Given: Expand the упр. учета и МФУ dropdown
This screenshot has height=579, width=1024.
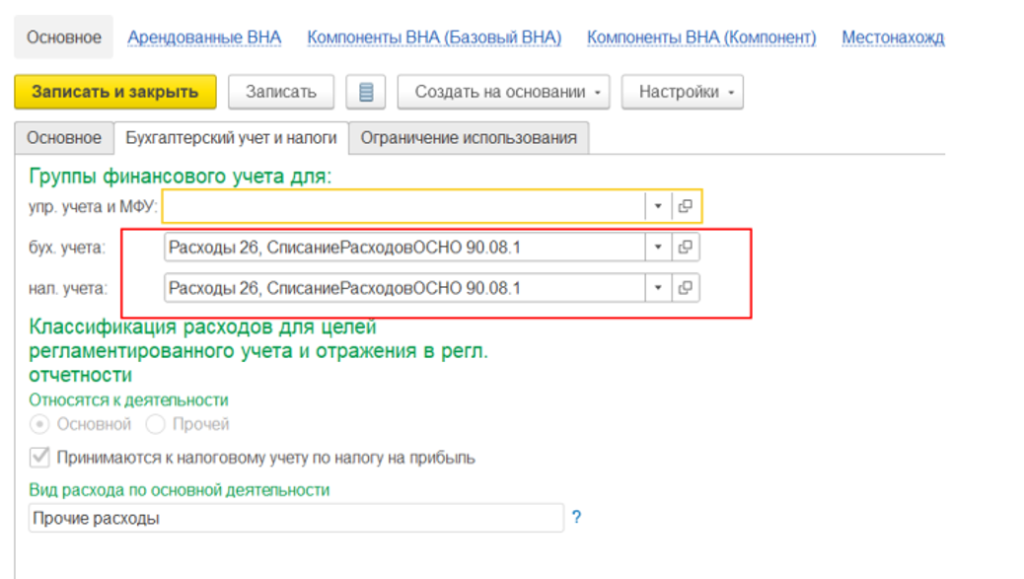Looking at the screenshot, I should tap(658, 206).
